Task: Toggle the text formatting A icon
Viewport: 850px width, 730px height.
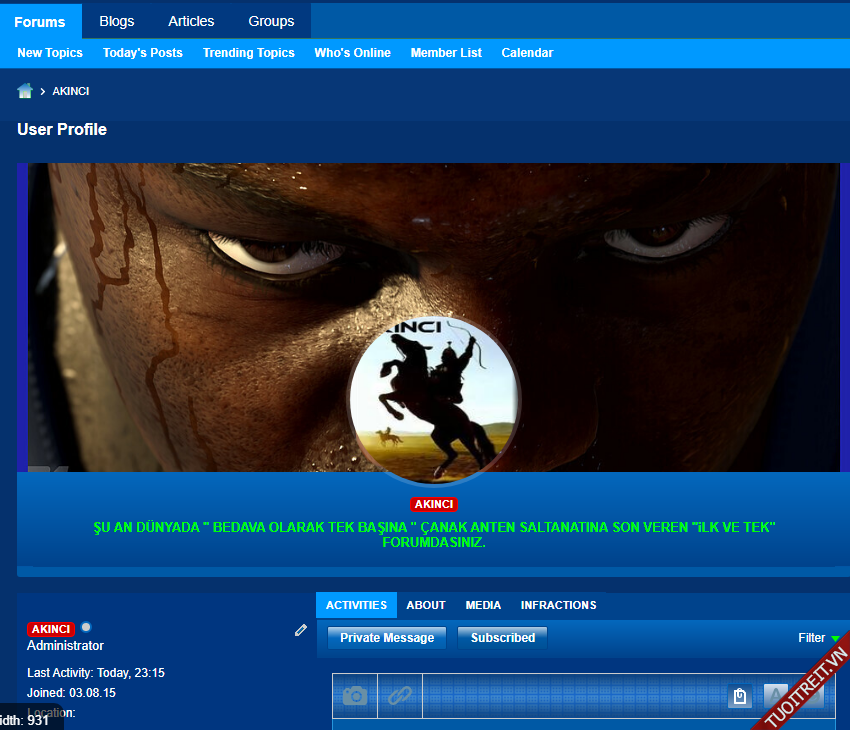Action: tap(776, 695)
